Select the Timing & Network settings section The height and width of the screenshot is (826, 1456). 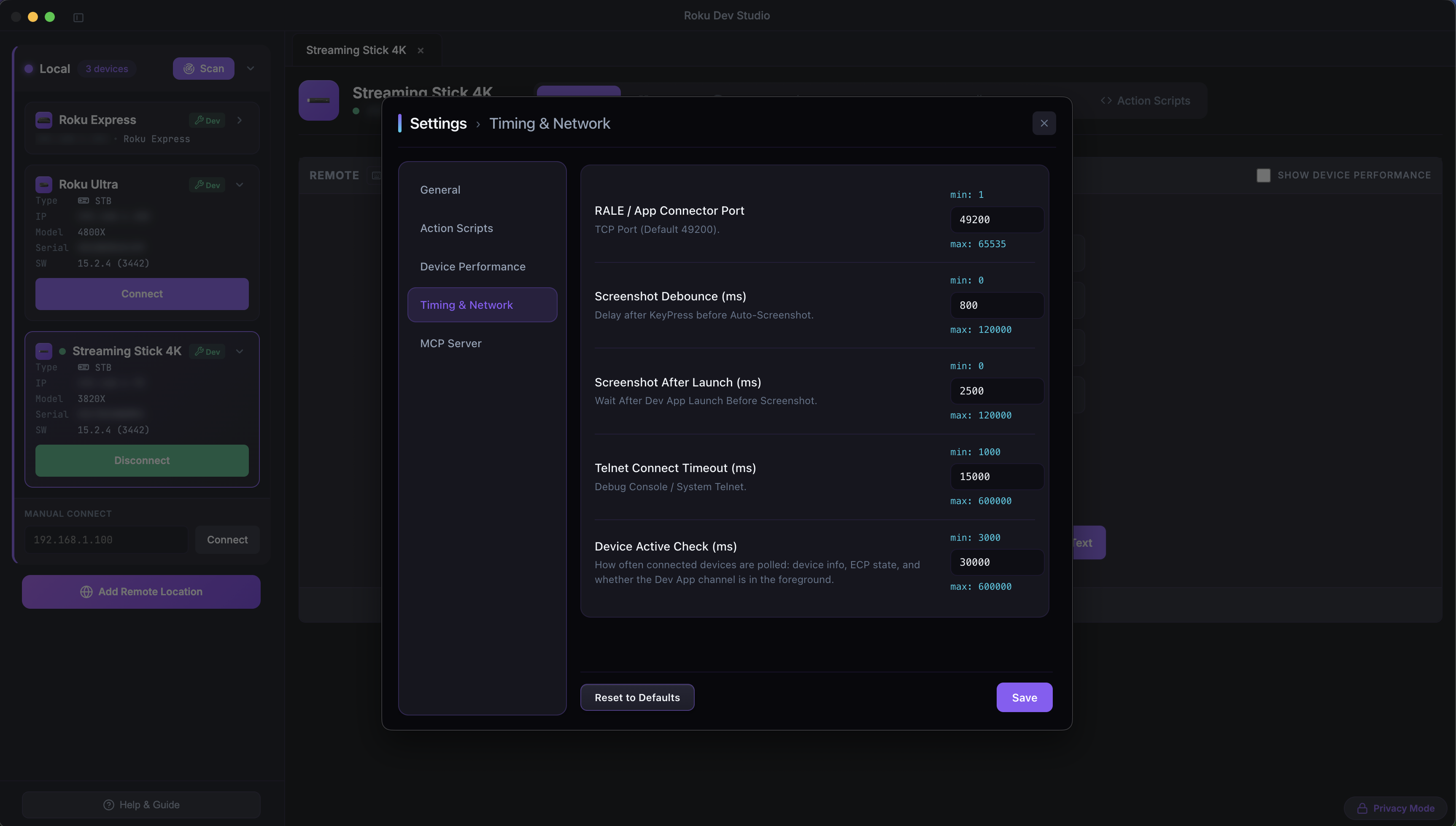pos(482,305)
